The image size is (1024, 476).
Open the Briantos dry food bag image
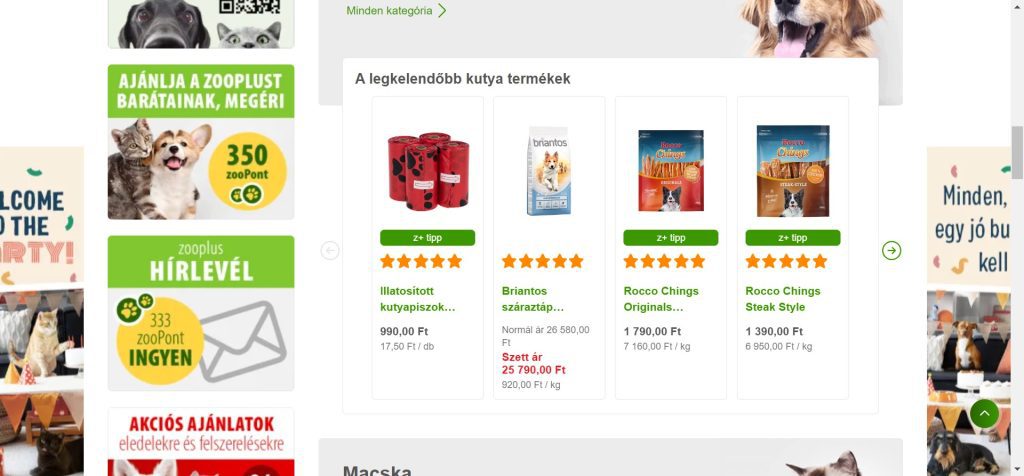coord(549,171)
